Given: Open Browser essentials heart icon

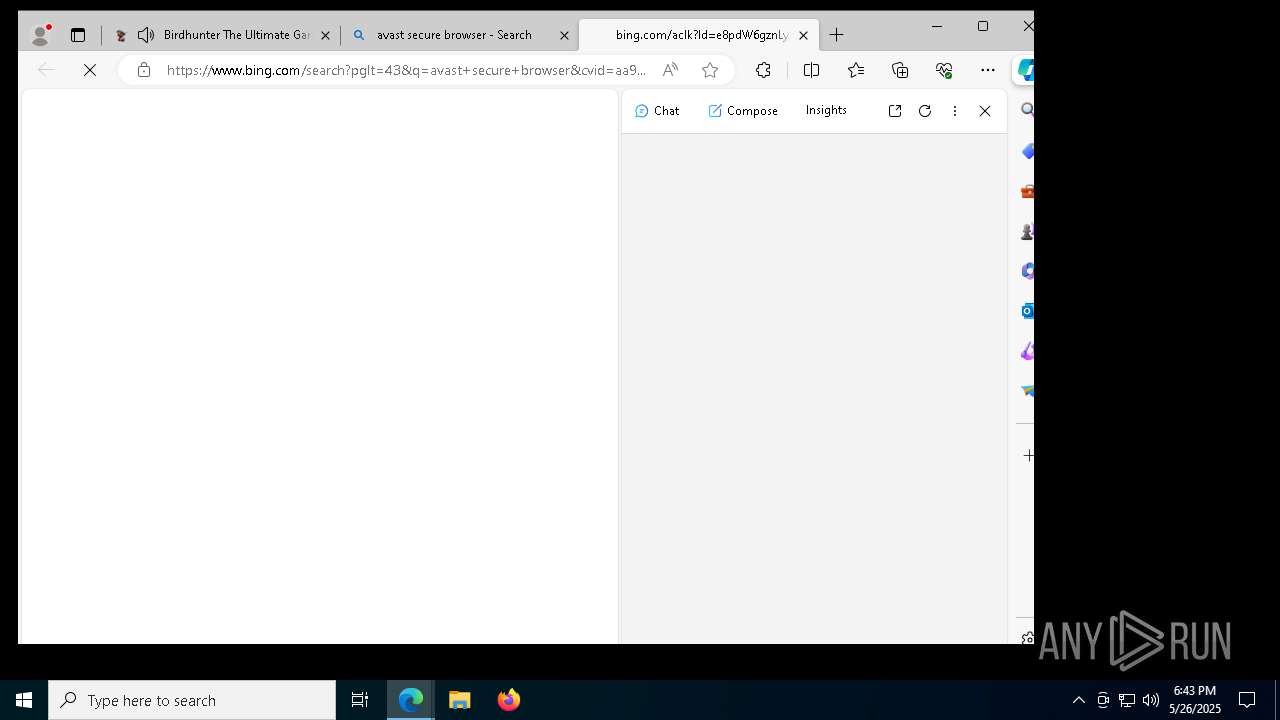Looking at the screenshot, I should [944, 70].
